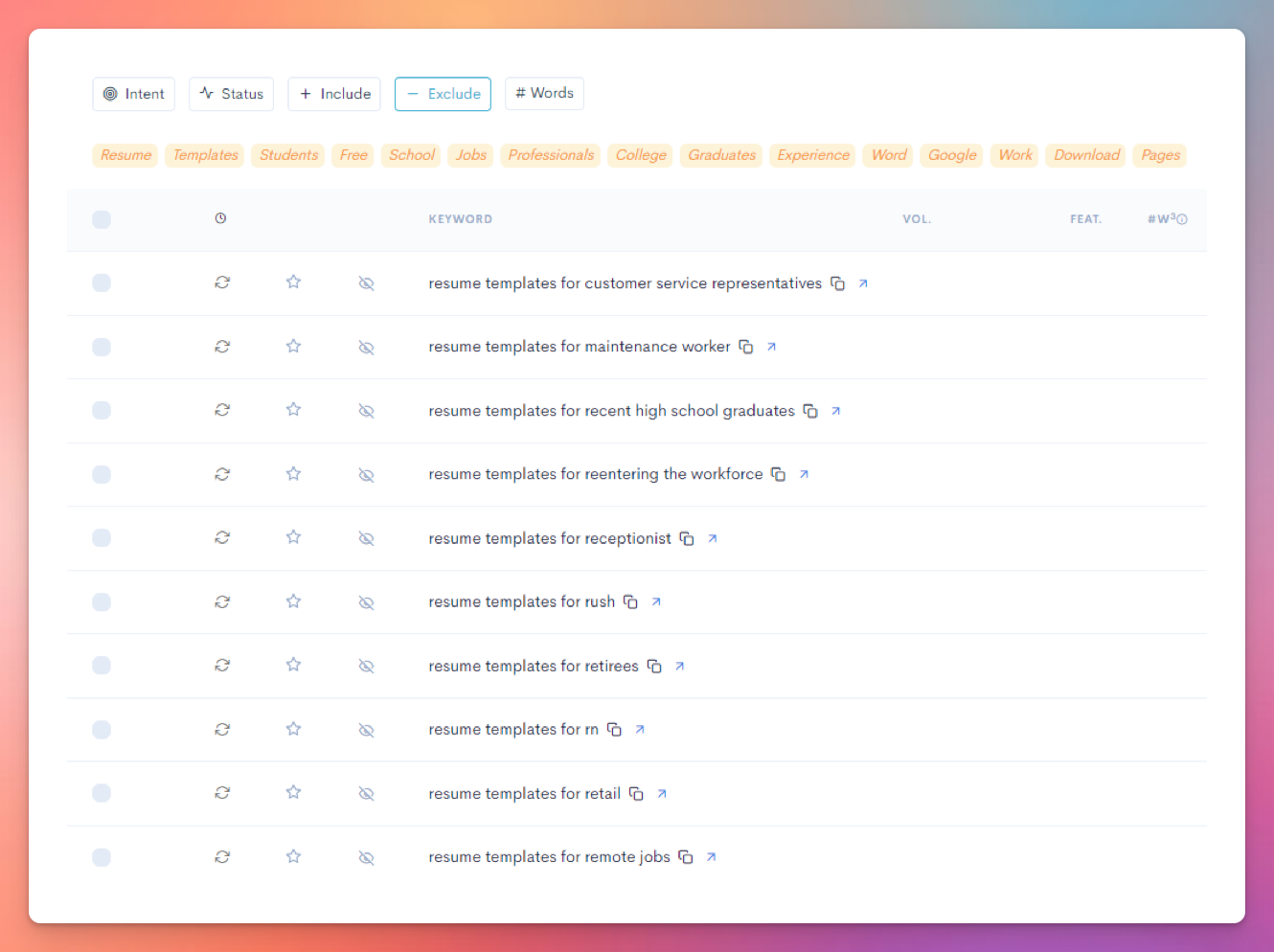
Task: Select the 'Google' word tag
Action: pyautogui.click(x=952, y=155)
